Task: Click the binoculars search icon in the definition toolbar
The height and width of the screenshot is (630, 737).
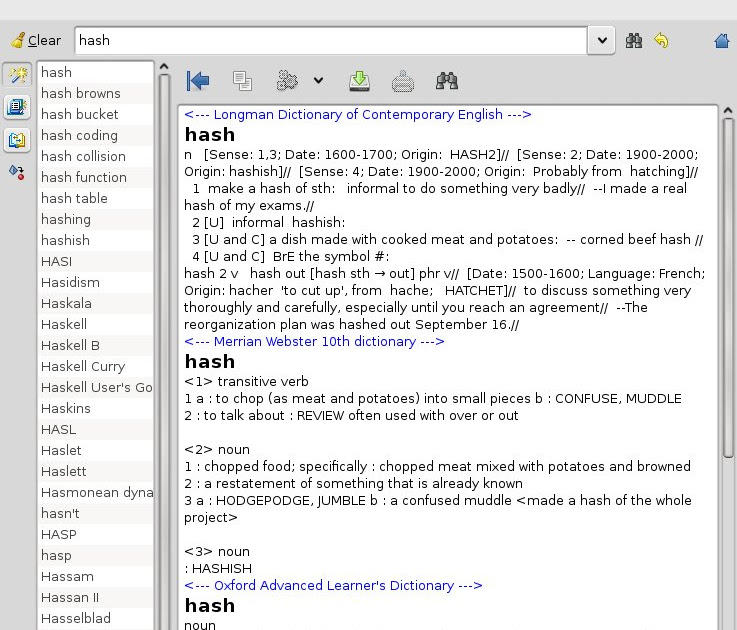Action: 447,81
